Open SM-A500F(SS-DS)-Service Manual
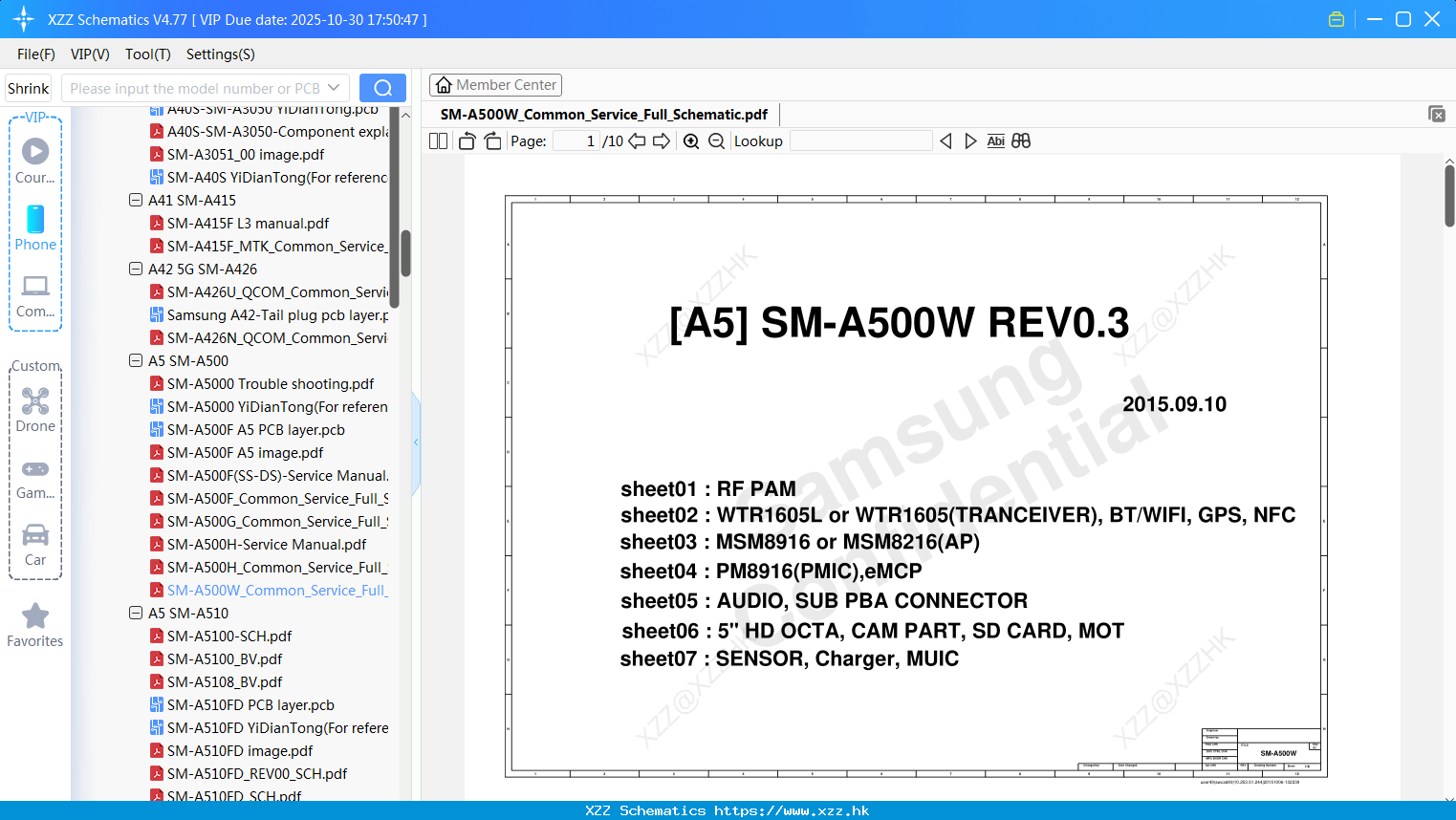 (269, 475)
